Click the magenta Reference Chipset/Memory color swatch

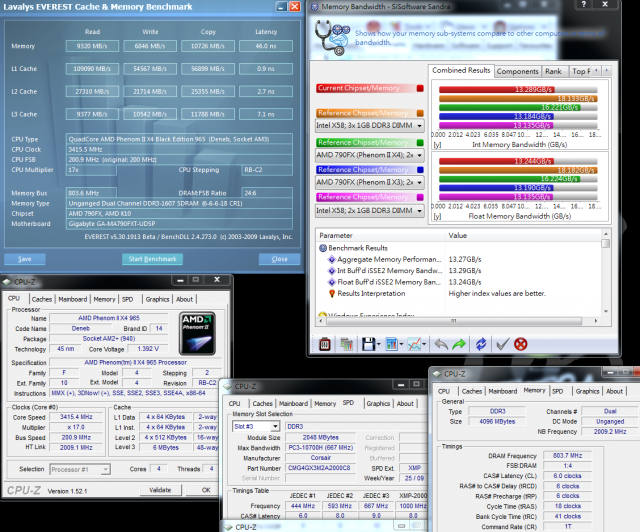point(420,197)
